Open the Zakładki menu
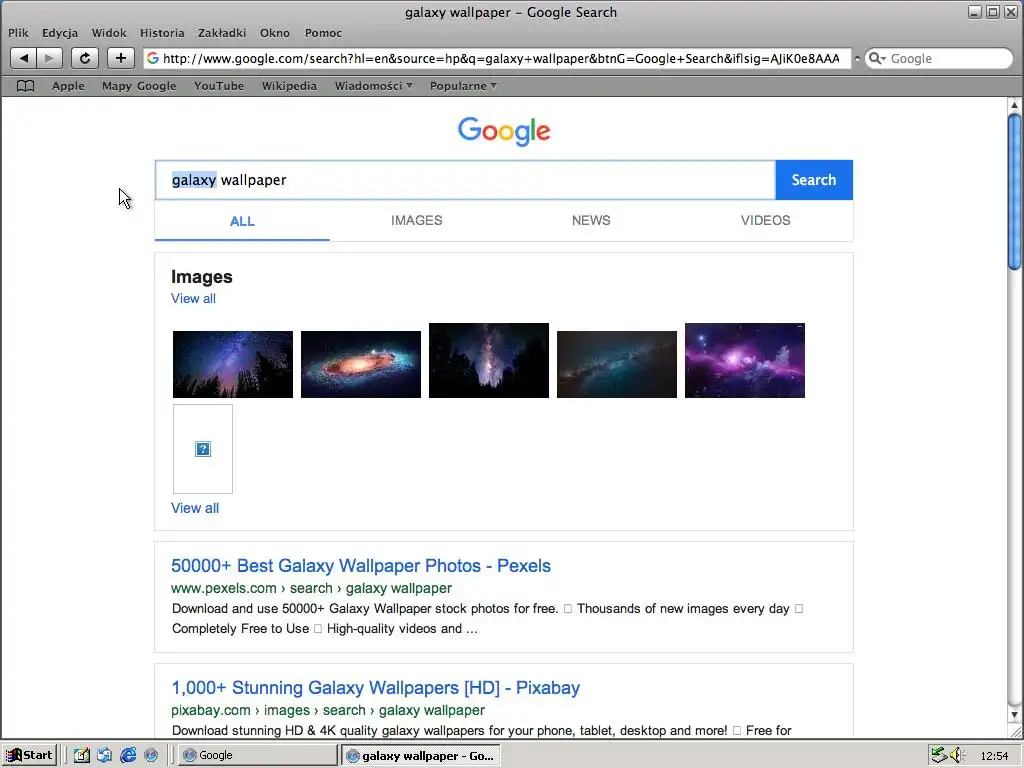 [222, 33]
